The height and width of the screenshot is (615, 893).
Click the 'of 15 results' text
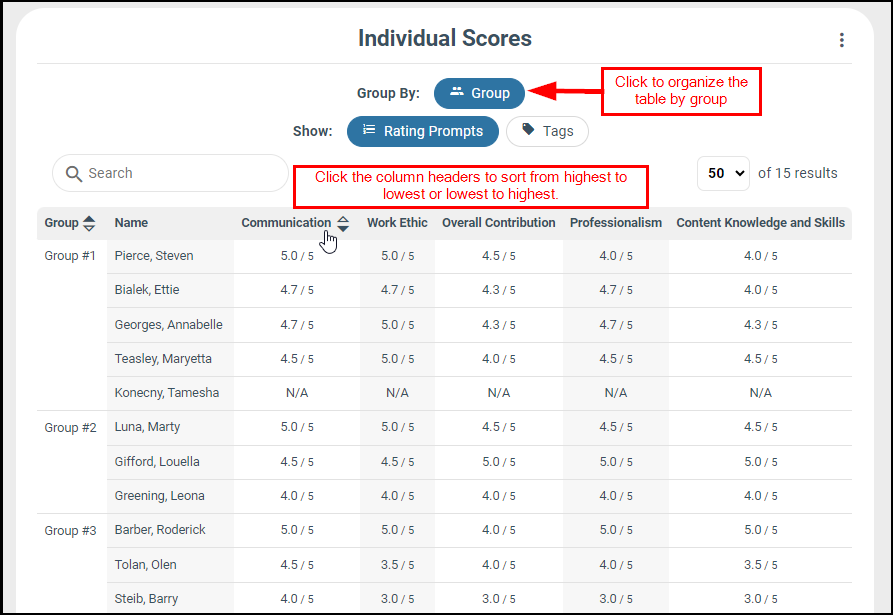[797, 173]
